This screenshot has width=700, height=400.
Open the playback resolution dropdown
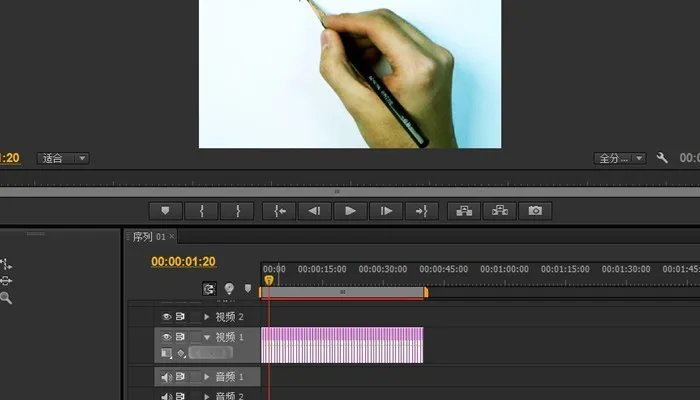(620, 158)
